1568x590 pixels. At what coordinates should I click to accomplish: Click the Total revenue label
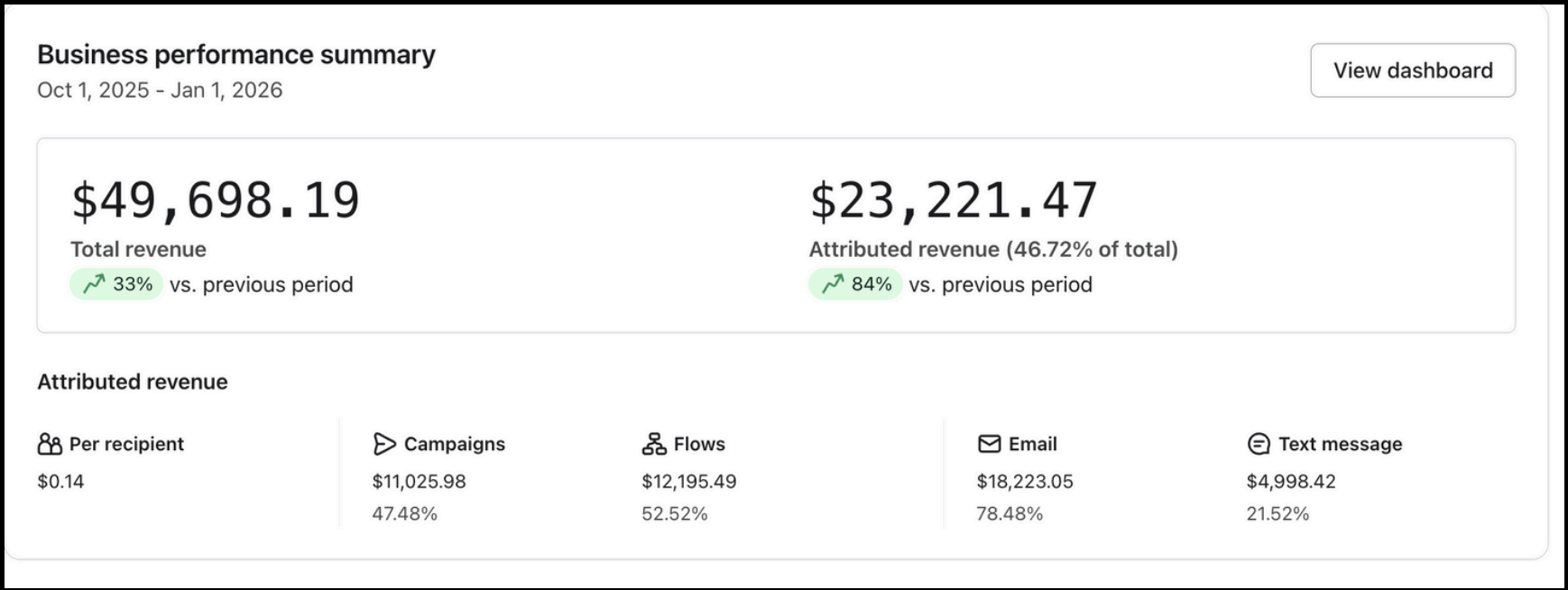pos(138,250)
